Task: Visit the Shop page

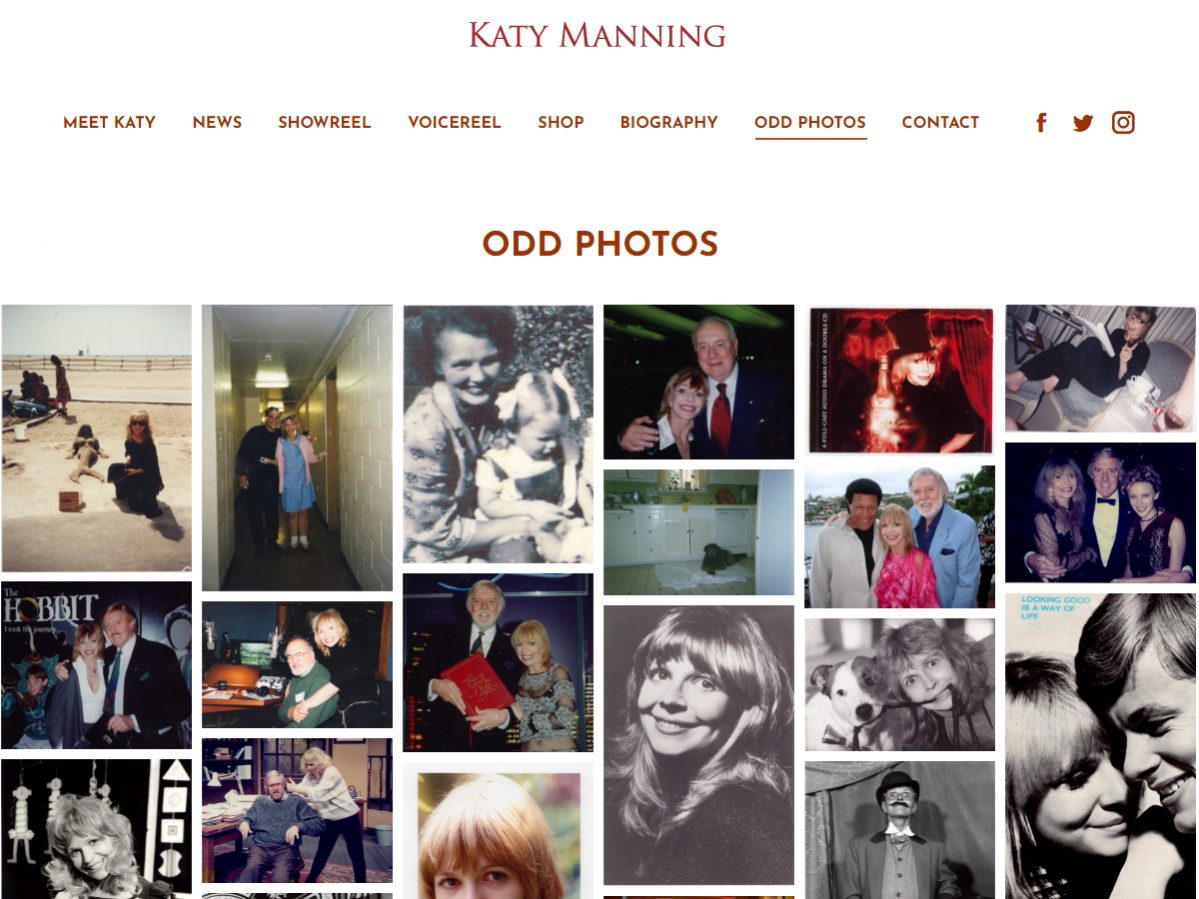Action: click(561, 122)
